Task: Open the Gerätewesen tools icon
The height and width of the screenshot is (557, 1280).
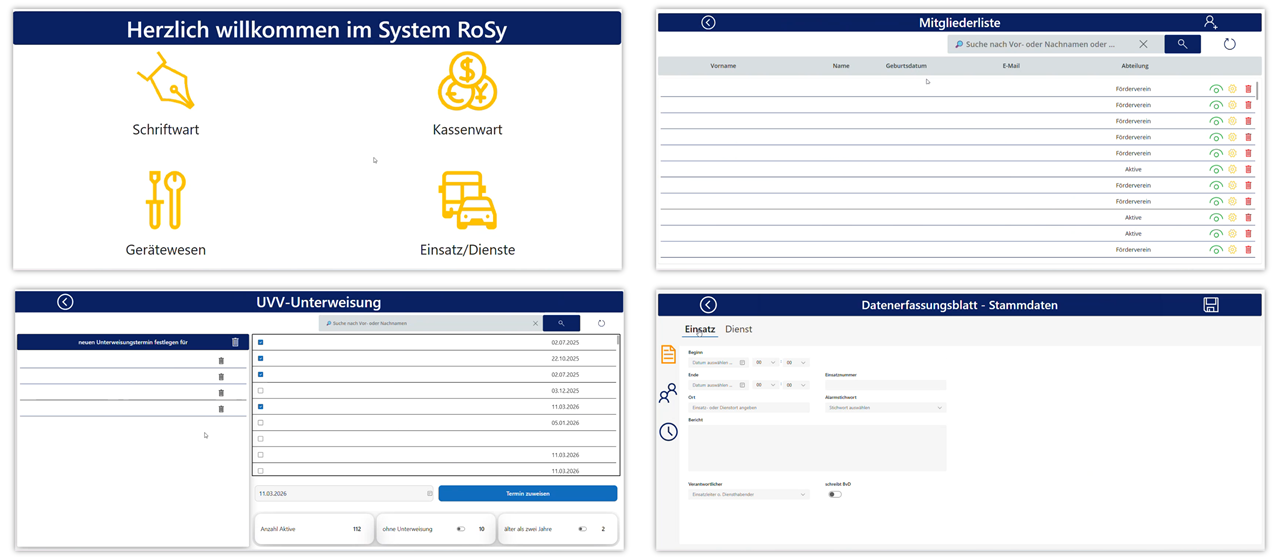Action: point(165,200)
